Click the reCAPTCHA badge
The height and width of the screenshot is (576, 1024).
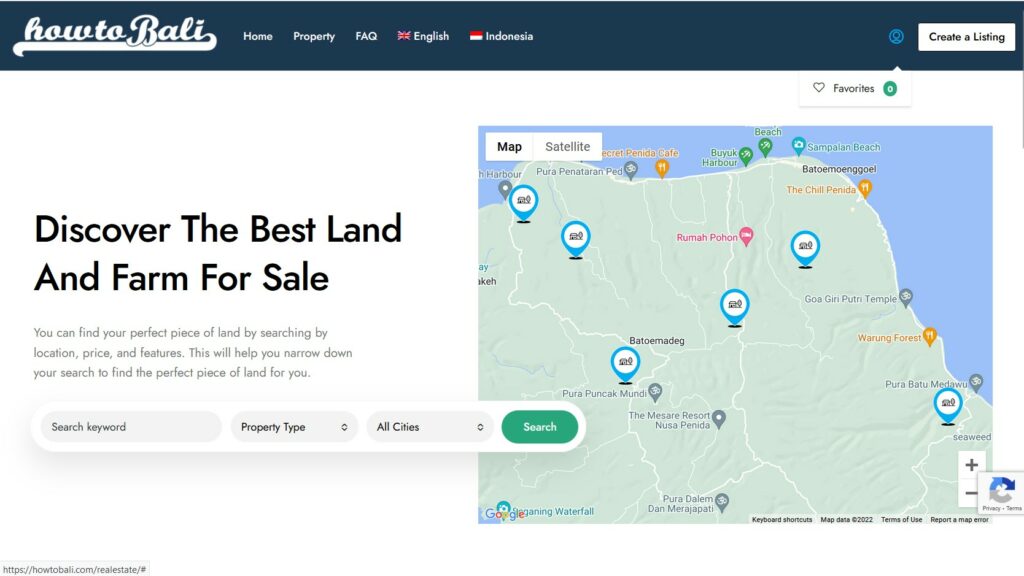point(1001,492)
